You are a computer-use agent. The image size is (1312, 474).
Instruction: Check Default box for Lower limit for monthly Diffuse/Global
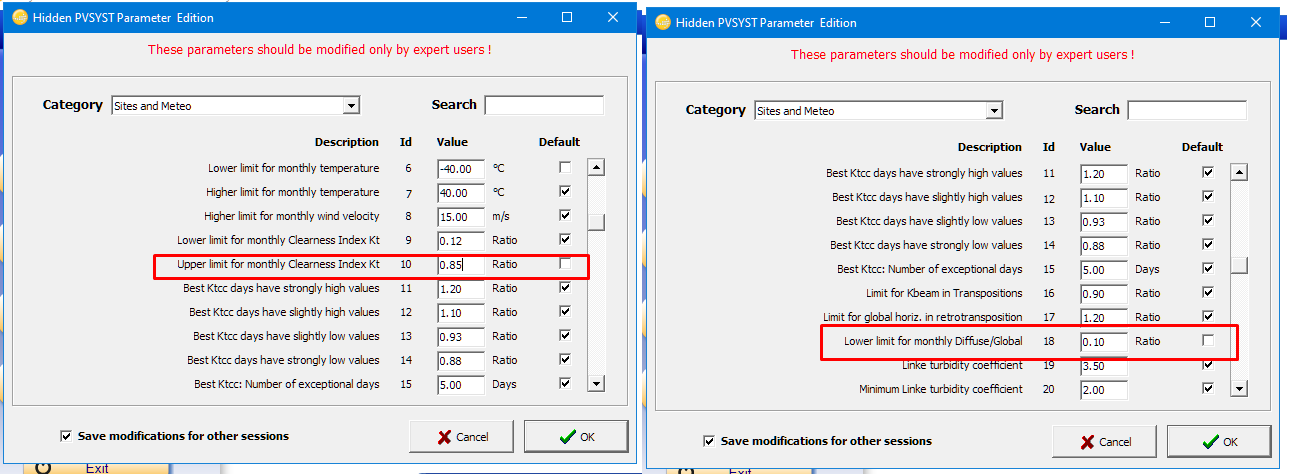[1208, 341]
